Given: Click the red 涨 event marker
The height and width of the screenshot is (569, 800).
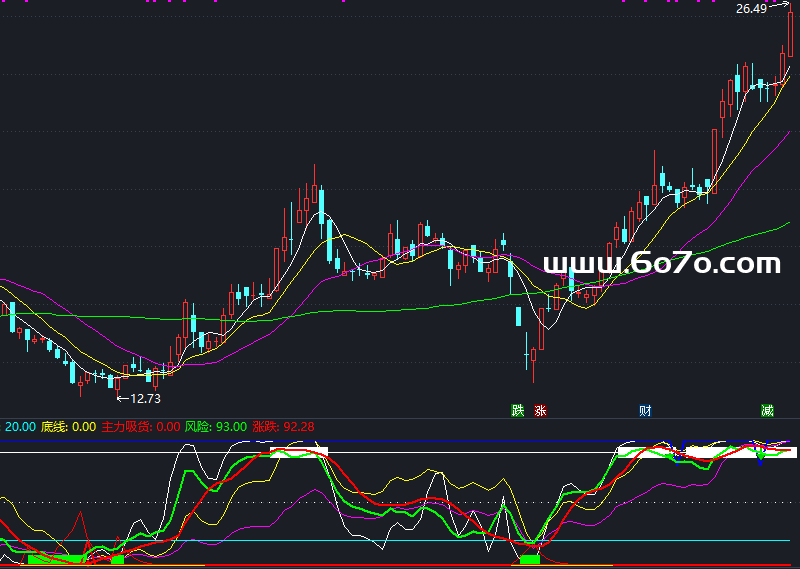Looking at the screenshot, I should tap(540, 410).
